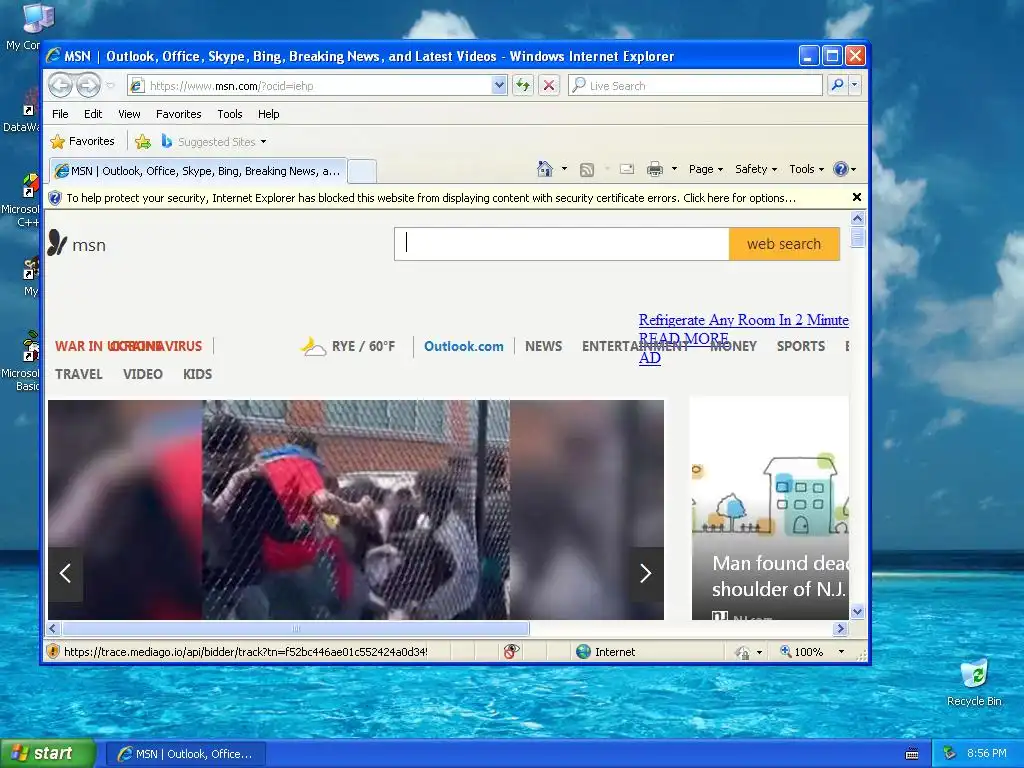Image resolution: width=1024 pixels, height=768 pixels.
Task: Click the Help question mark icon
Action: point(840,169)
